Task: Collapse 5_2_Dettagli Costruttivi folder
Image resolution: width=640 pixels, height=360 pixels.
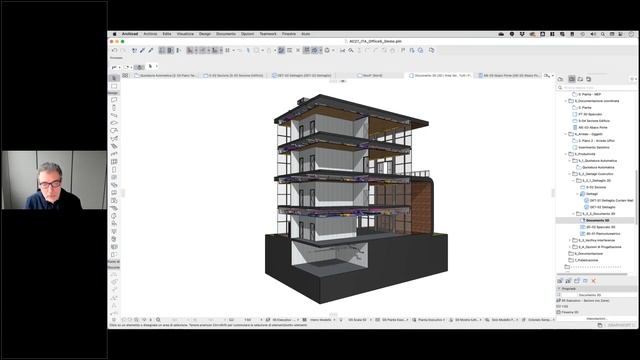Action: click(570, 174)
